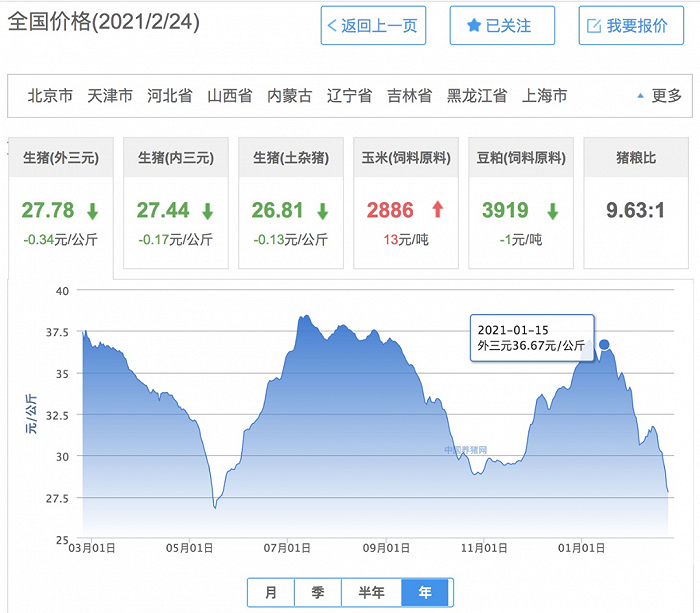The image size is (700, 613).
Task: Select 河北省 region
Action: [x=170, y=96]
